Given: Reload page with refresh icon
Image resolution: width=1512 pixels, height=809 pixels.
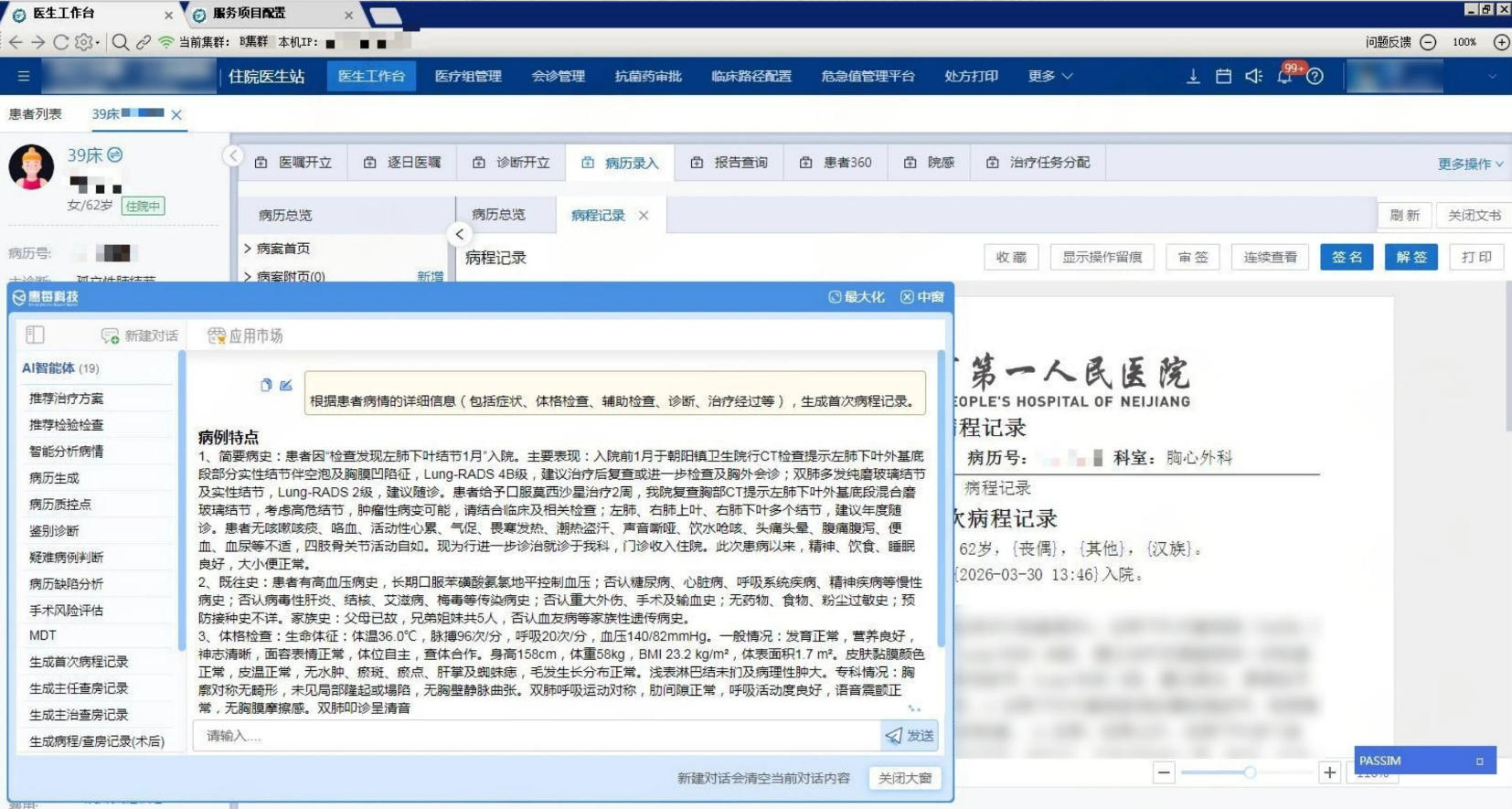Looking at the screenshot, I should 60,42.
